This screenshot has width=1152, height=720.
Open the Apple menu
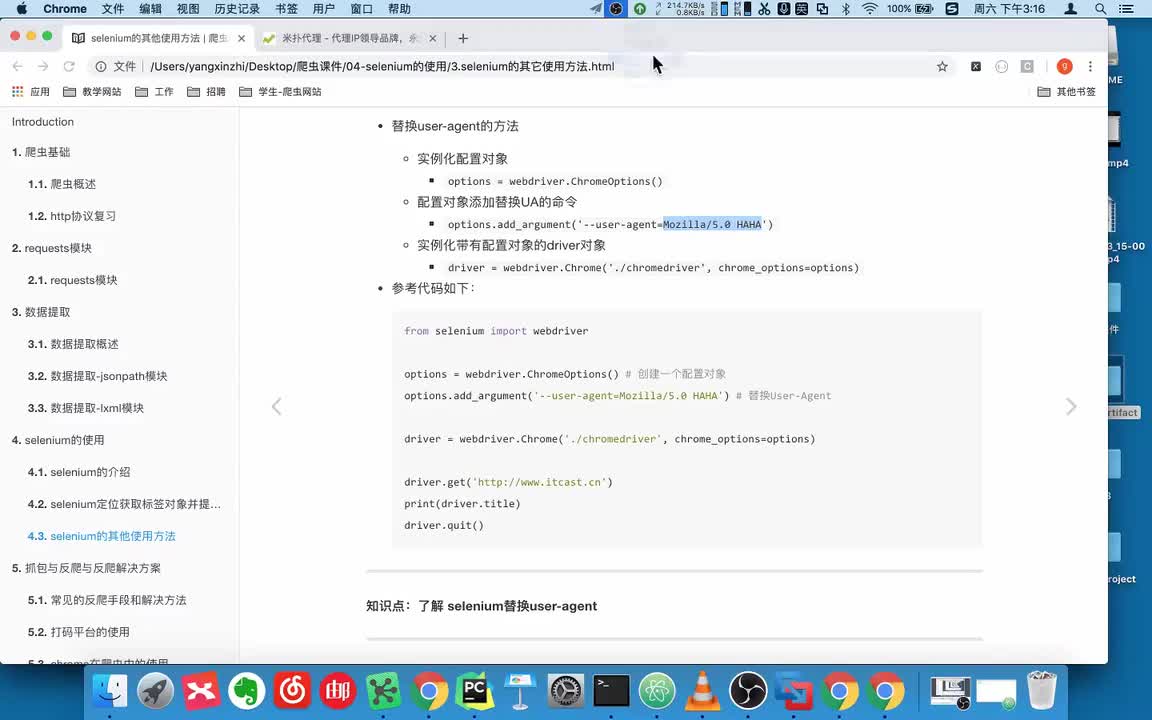pyautogui.click(x=21, y=9)
